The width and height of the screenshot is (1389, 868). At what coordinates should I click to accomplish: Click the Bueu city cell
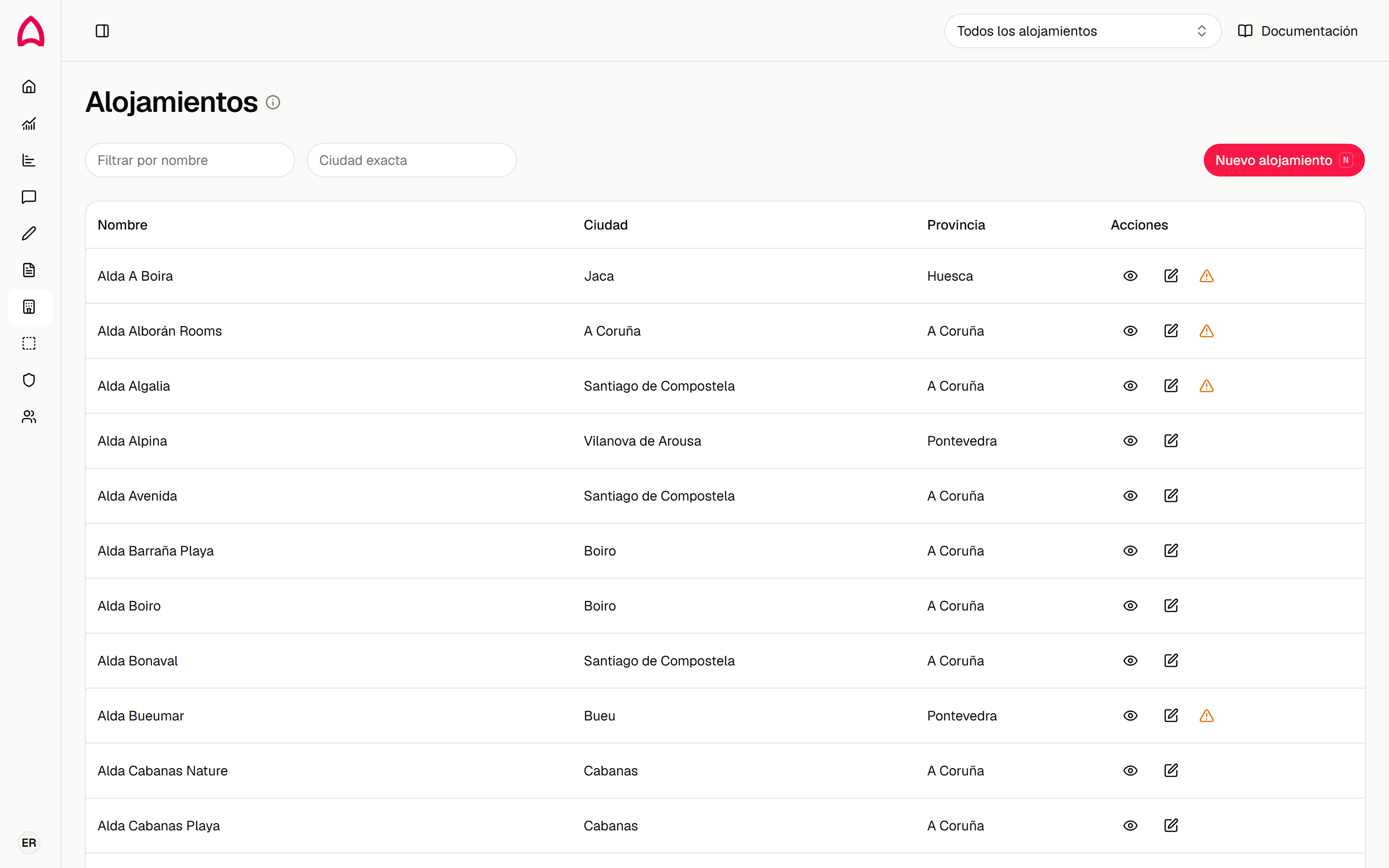coord(599,716)
